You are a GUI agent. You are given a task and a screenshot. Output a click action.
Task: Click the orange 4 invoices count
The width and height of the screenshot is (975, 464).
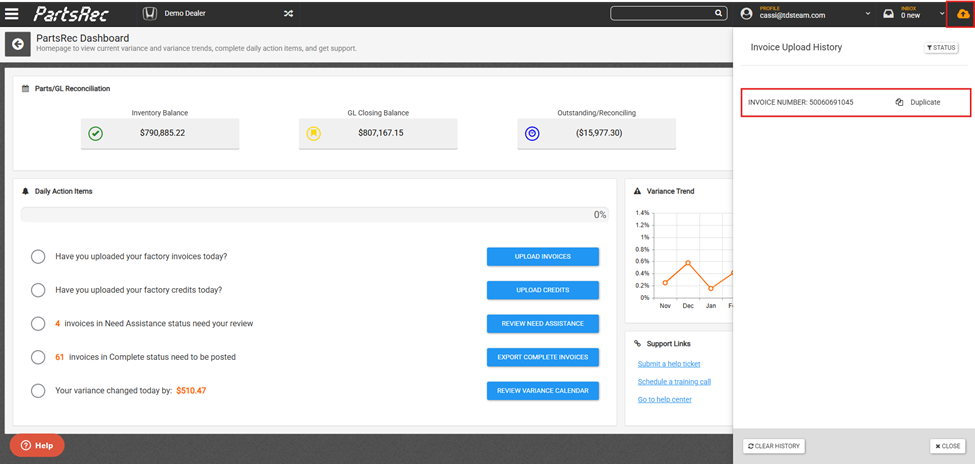coord(57,323)
